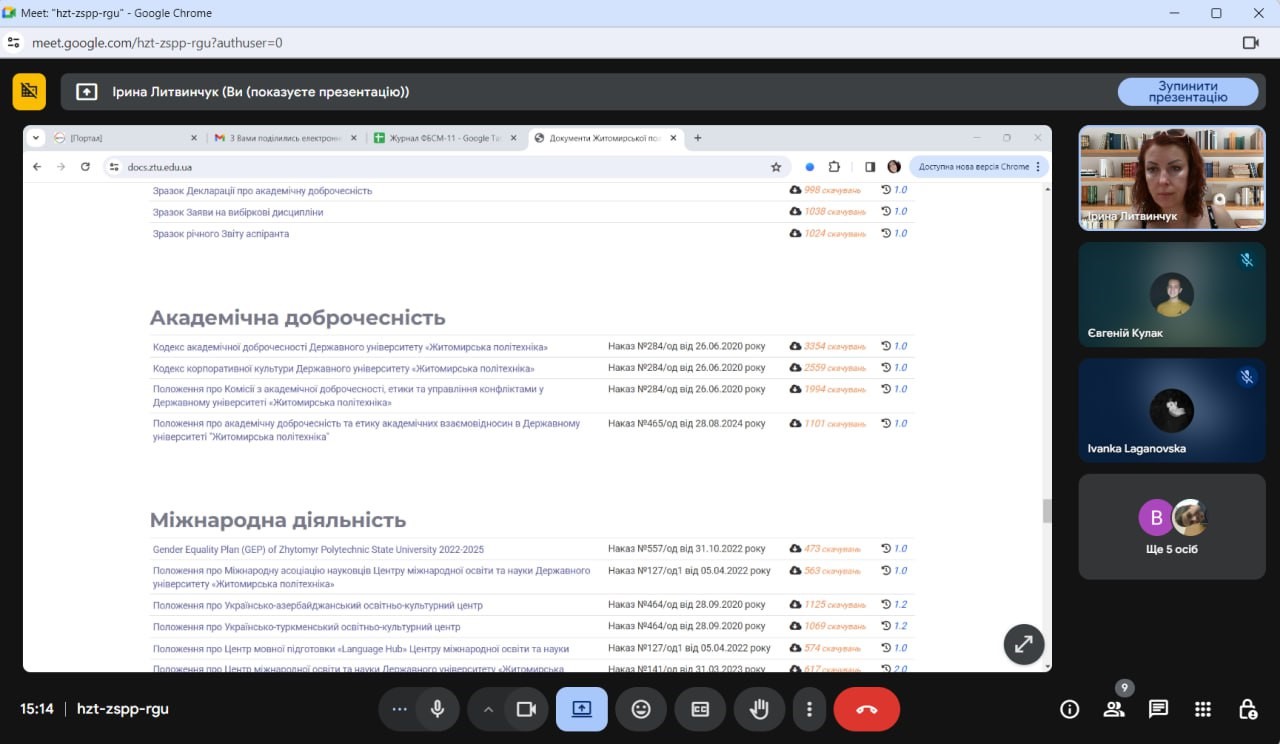Open Зразок Заяви на вибіркові дисципліни

(x=238, y=212)
